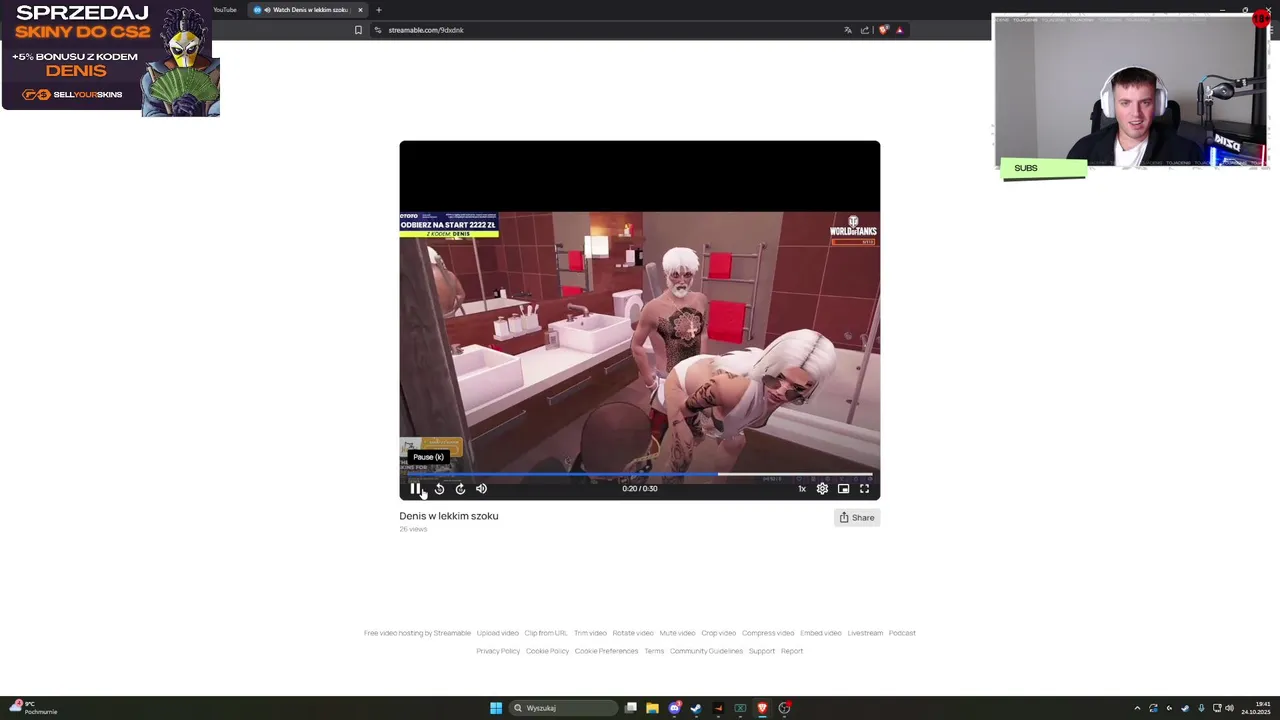
Task: Click the Wyszukaj taskbar search box
Action: (x=563, y=708)
